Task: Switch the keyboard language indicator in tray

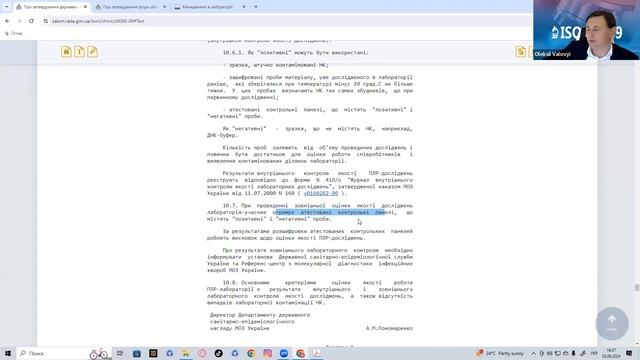Action: (x=594, y=353)
